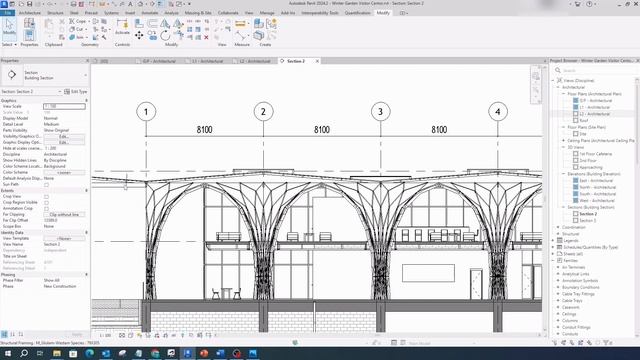Image resolution: width=640 pixels, height=360 pixels.
Task: Toggle the Sun Path checkbox
Action: click(x=47, y=184)
